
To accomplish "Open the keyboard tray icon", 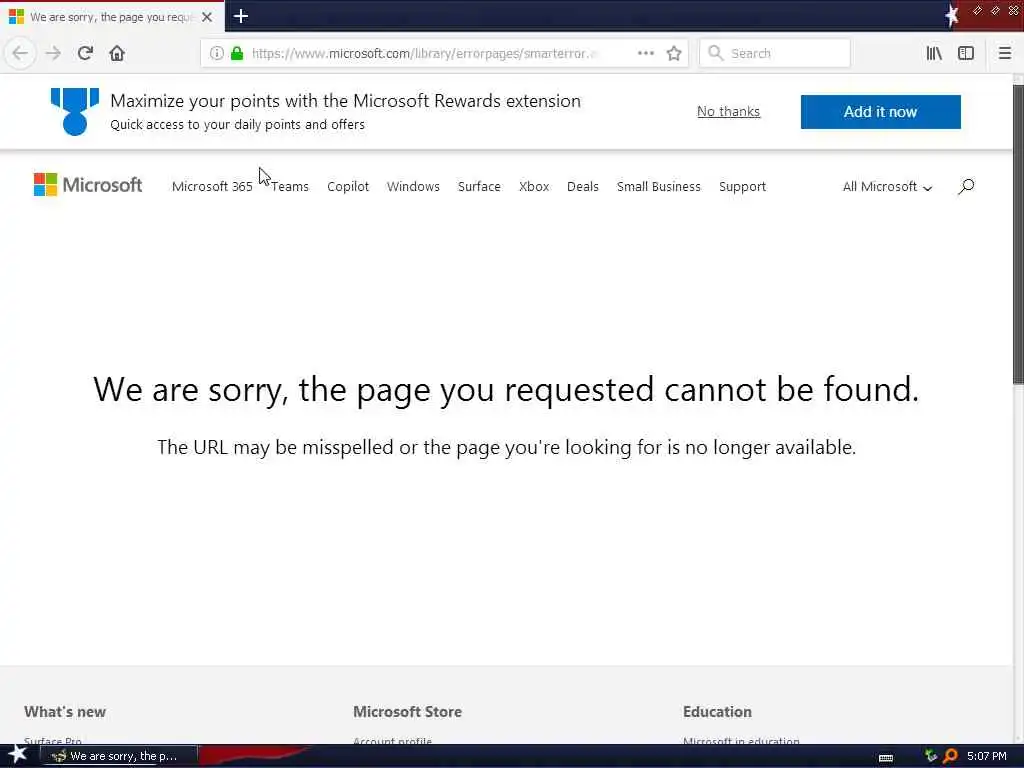I will point(886,757).
